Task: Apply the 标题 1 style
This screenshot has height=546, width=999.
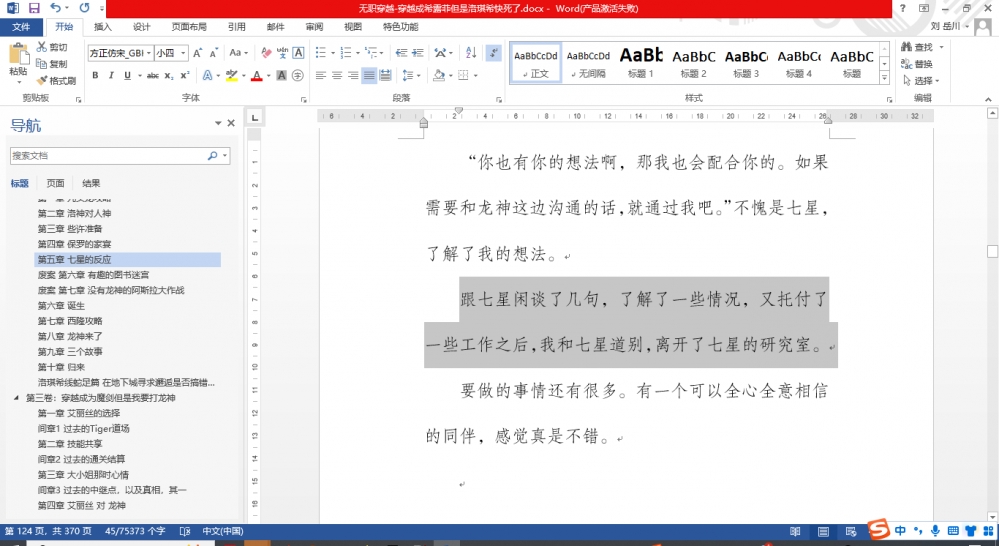Action: tap(641, 62)
